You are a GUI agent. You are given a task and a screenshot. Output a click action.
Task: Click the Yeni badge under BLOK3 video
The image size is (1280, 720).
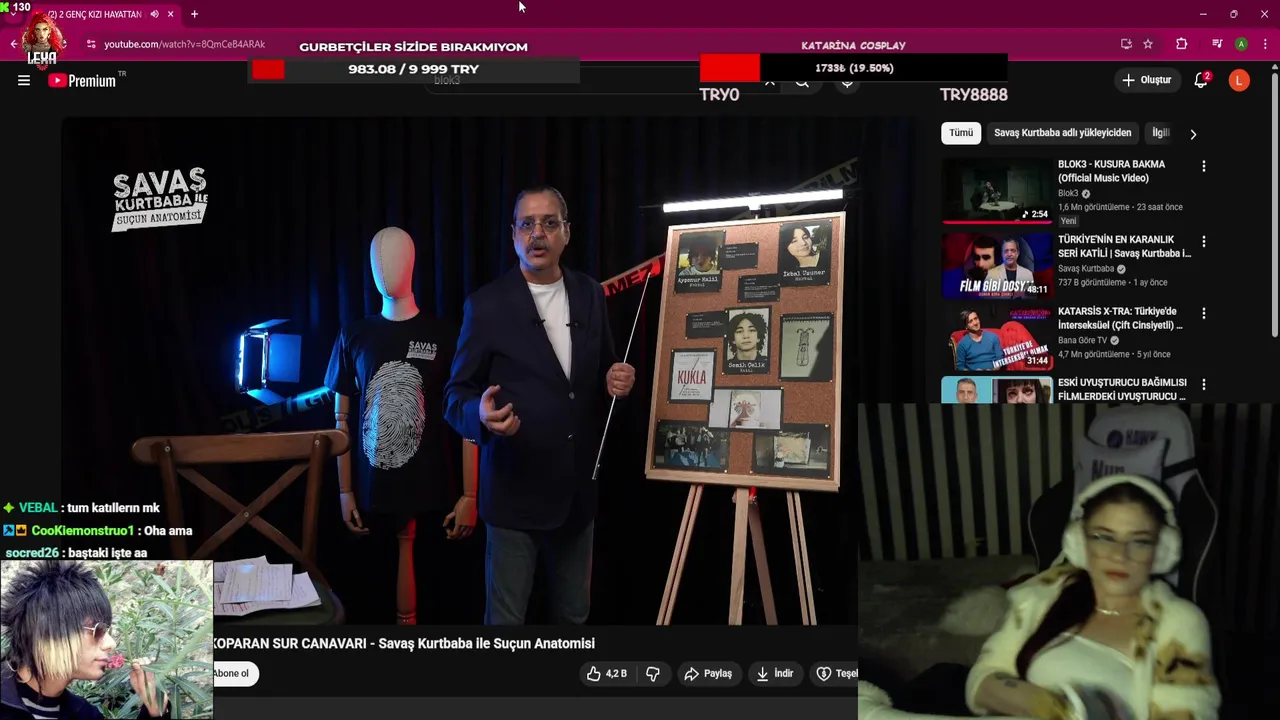(x=1068, y=221)
